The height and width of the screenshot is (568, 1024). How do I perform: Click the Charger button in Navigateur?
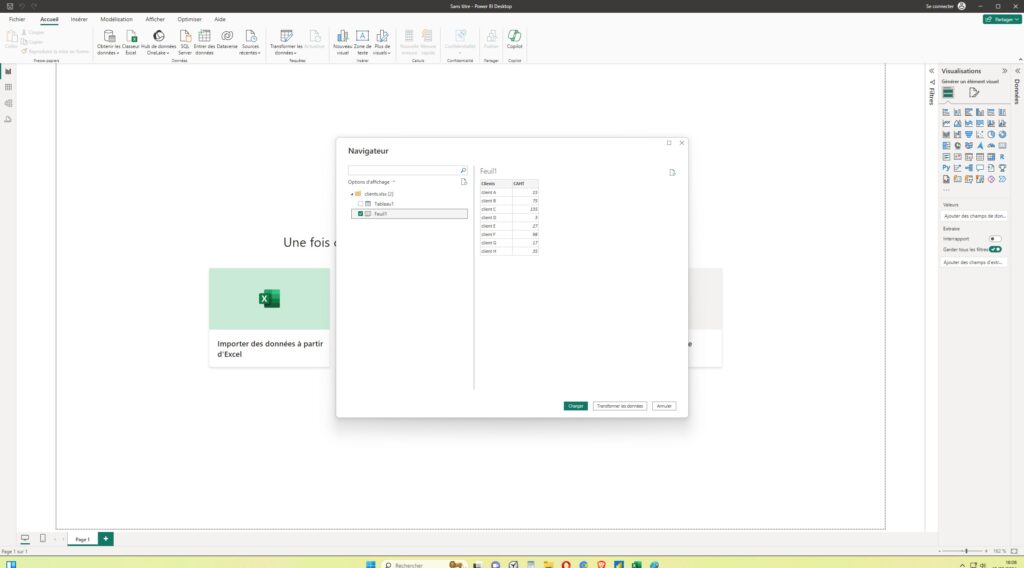point(575,406)
